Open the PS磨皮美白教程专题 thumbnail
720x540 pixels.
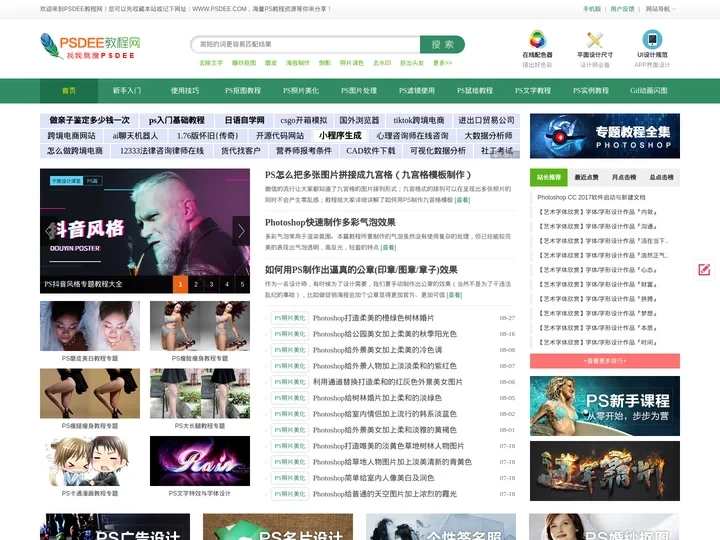[x=90, y=326]
